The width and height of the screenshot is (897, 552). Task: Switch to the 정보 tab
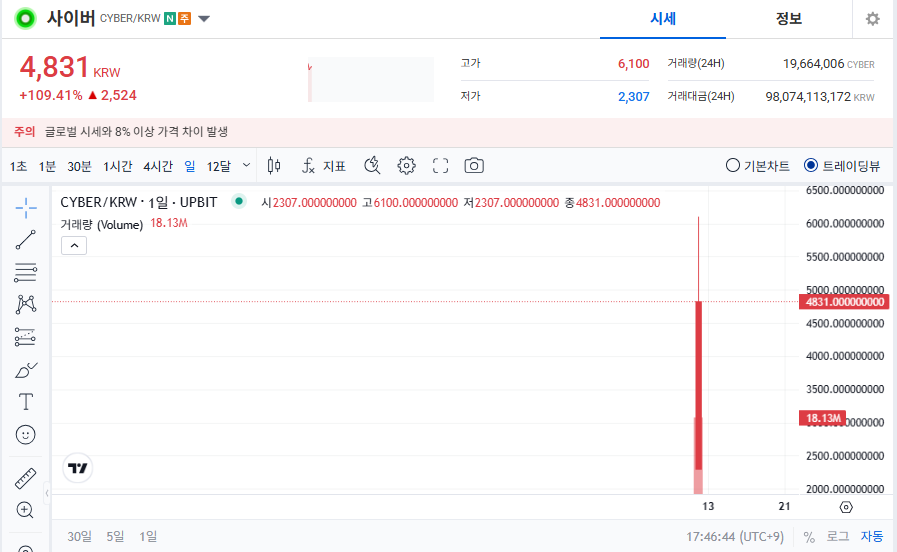pos(788,19)
